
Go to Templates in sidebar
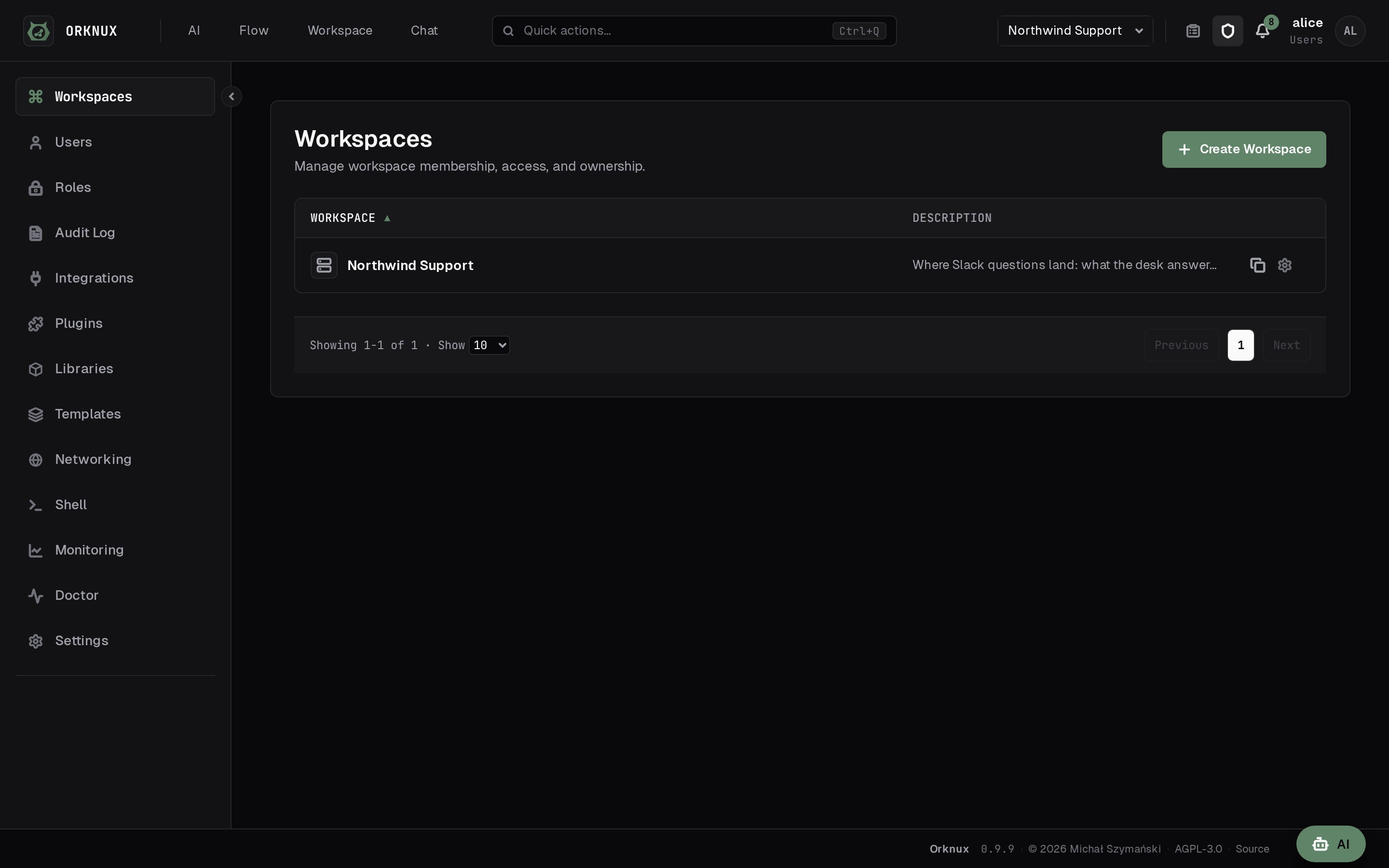pyautogui.click(x=115, y=414)
